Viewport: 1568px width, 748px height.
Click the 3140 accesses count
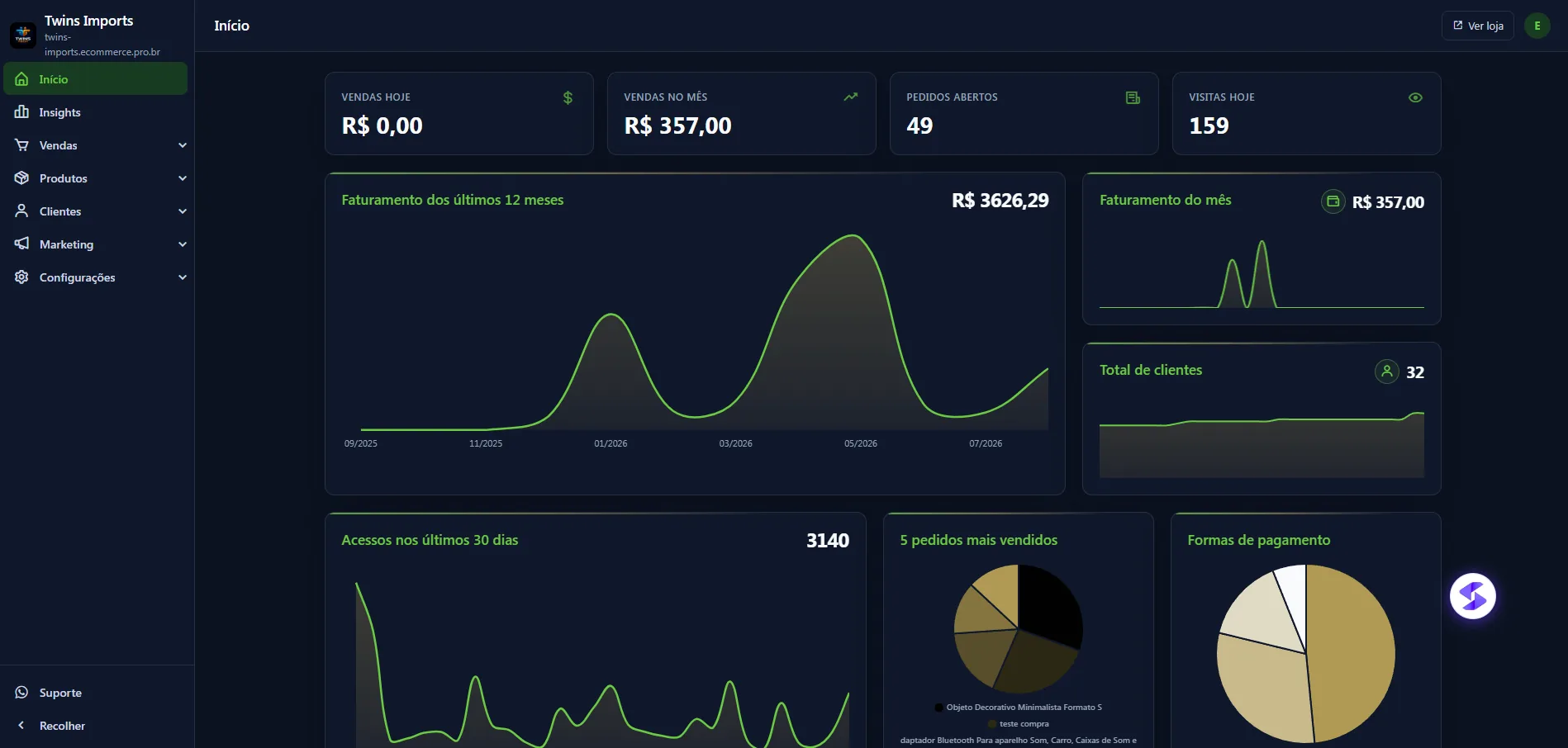[828, 541]
